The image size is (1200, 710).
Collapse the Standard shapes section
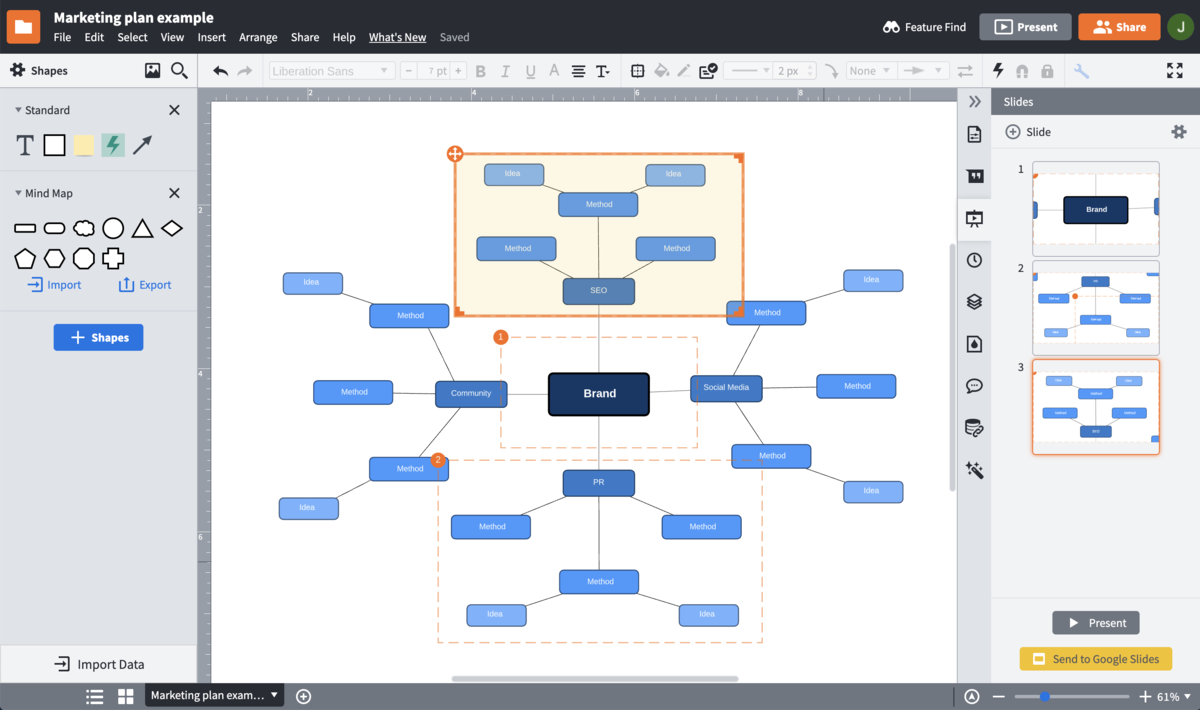pos(18,110)
